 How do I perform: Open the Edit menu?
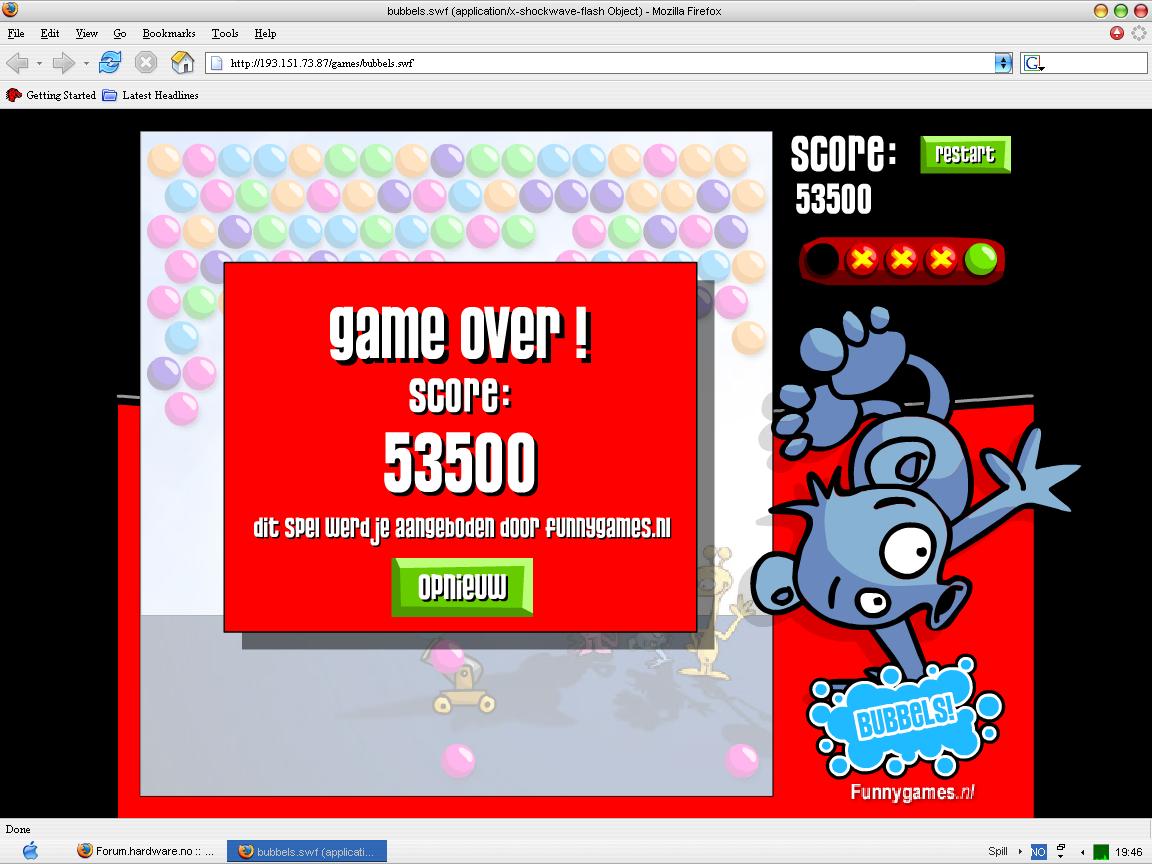pos(50,33)
